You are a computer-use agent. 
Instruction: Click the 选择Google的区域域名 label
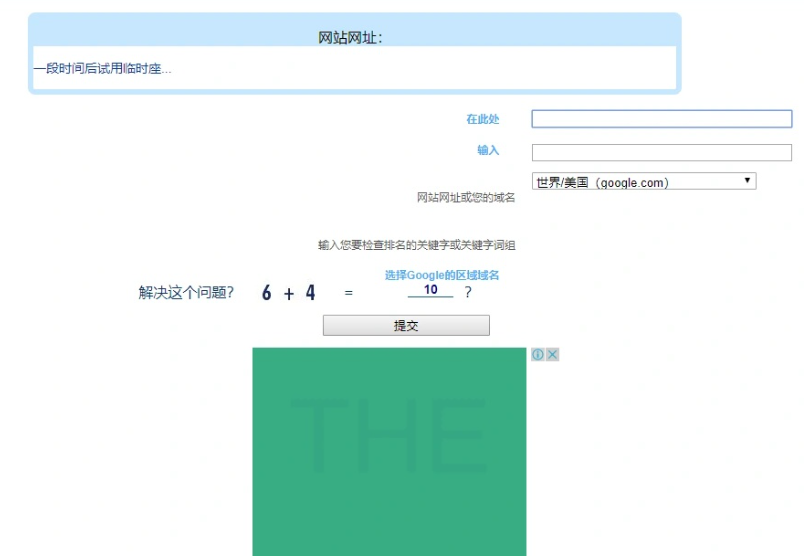[x=442, y=275]
